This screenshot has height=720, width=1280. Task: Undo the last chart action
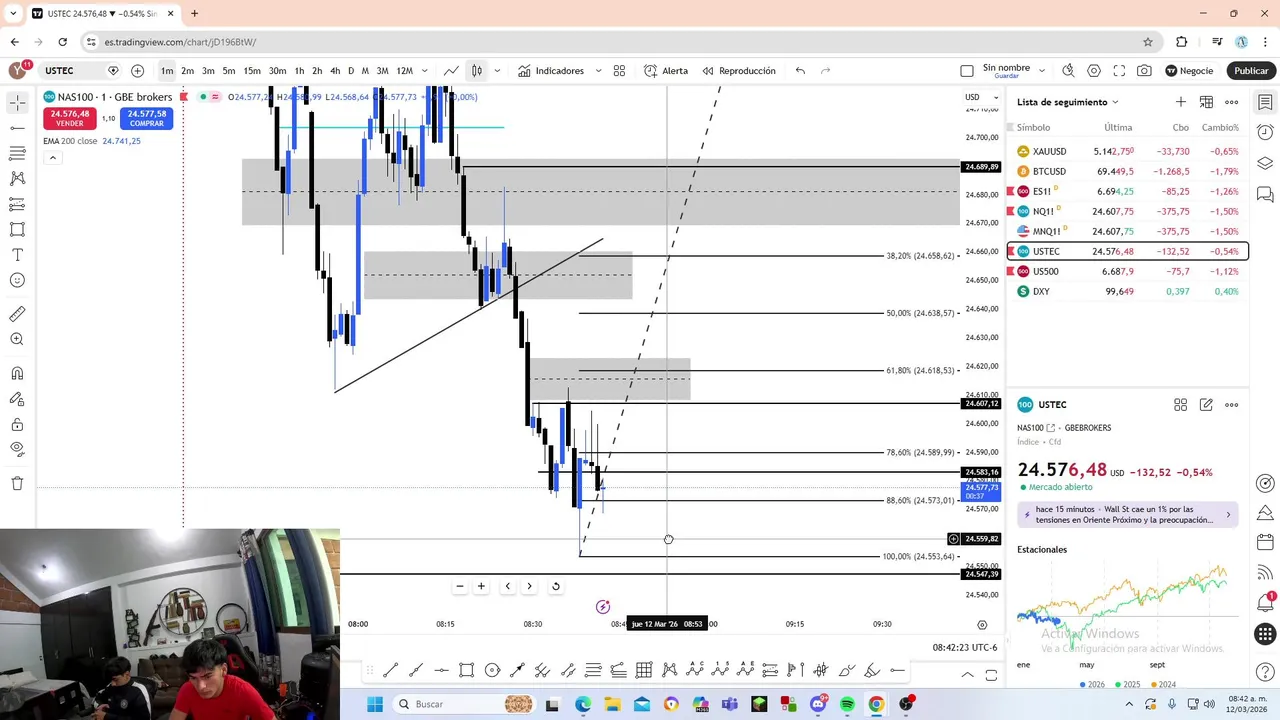tap(800, 71)
